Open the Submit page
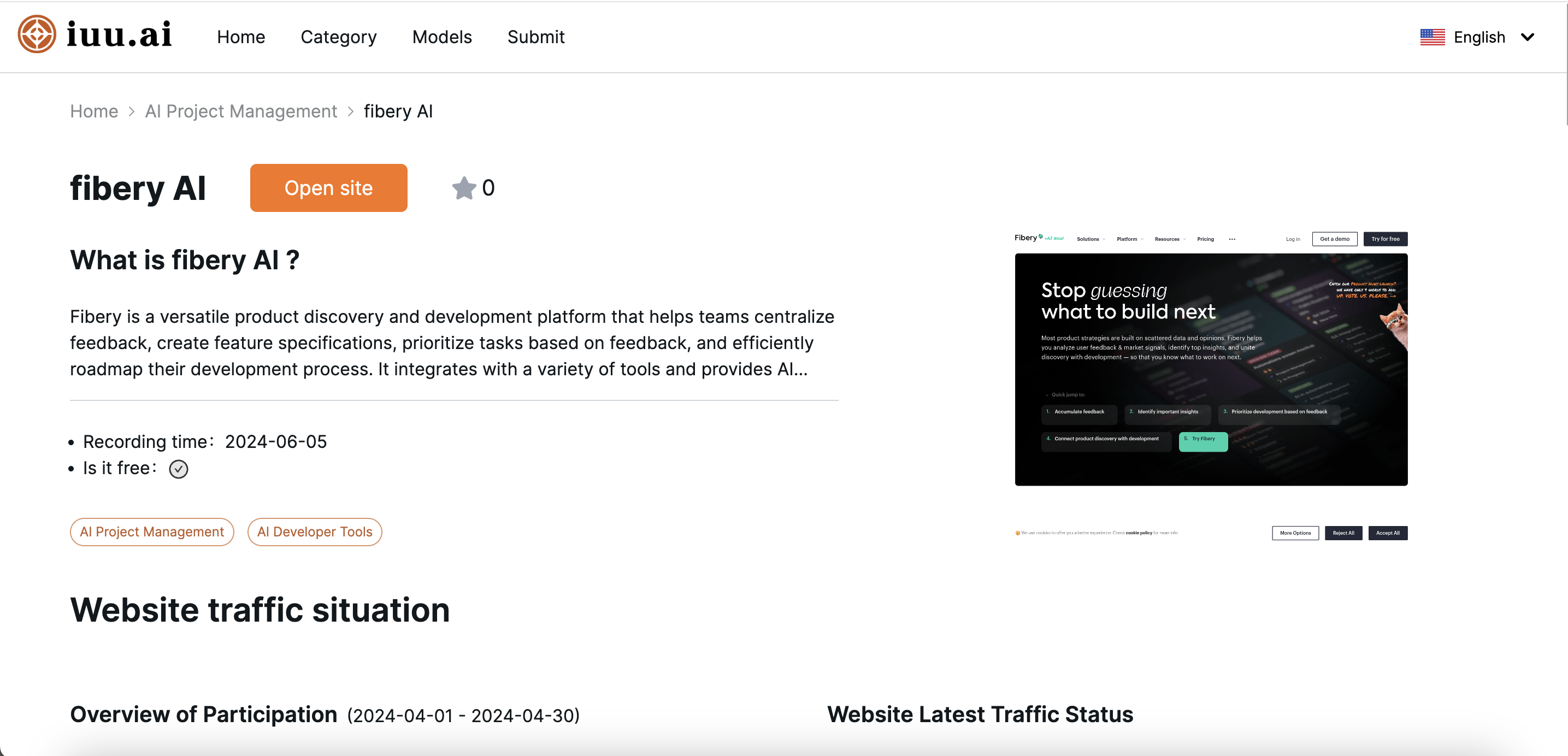 coord(535,37)
